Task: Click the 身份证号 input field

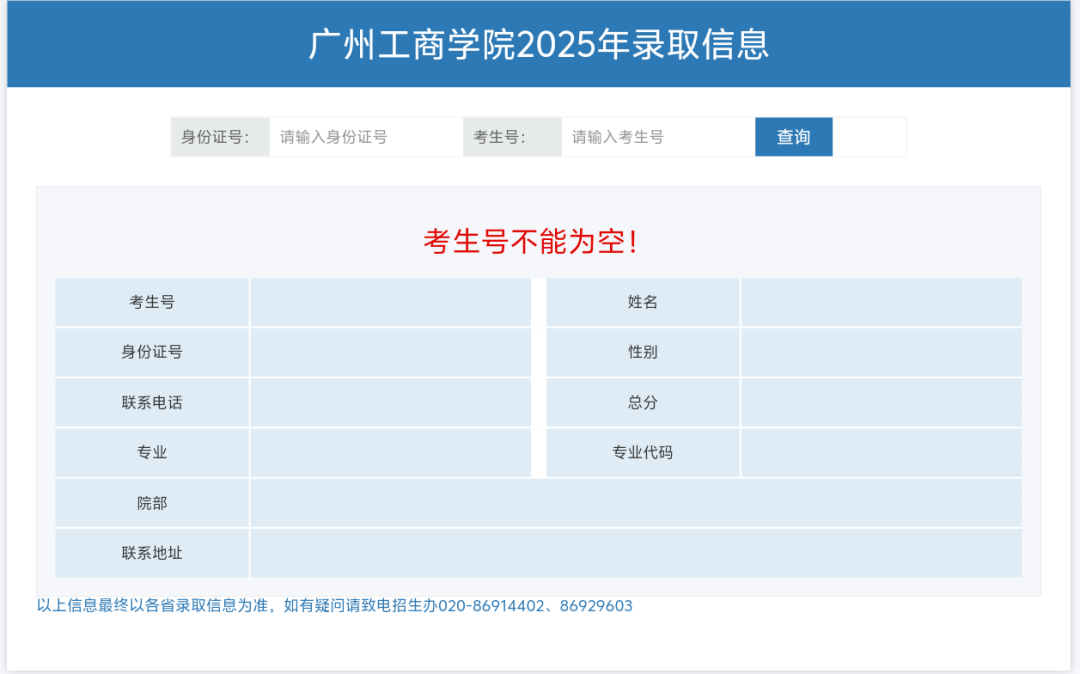Action: [x=365, y=137]
